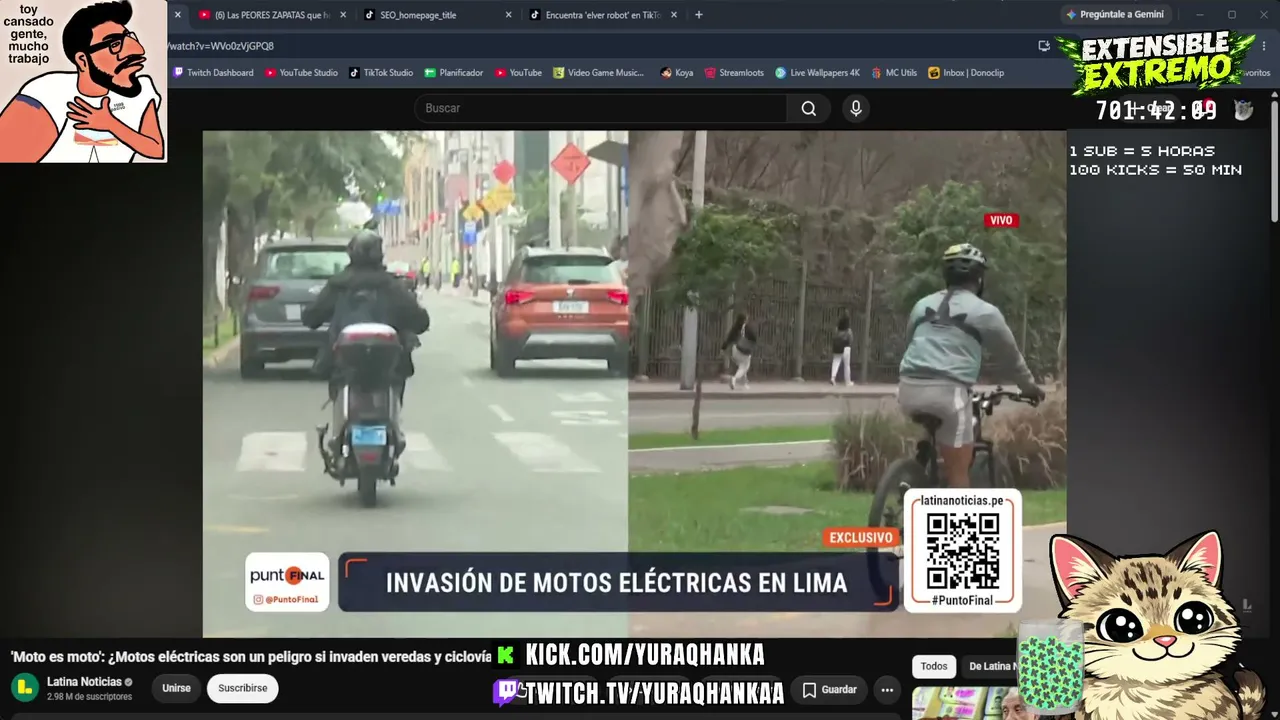Click in the Buscar search field
The width and height of the screenshot is (1280, 720).
coord(600,108)
